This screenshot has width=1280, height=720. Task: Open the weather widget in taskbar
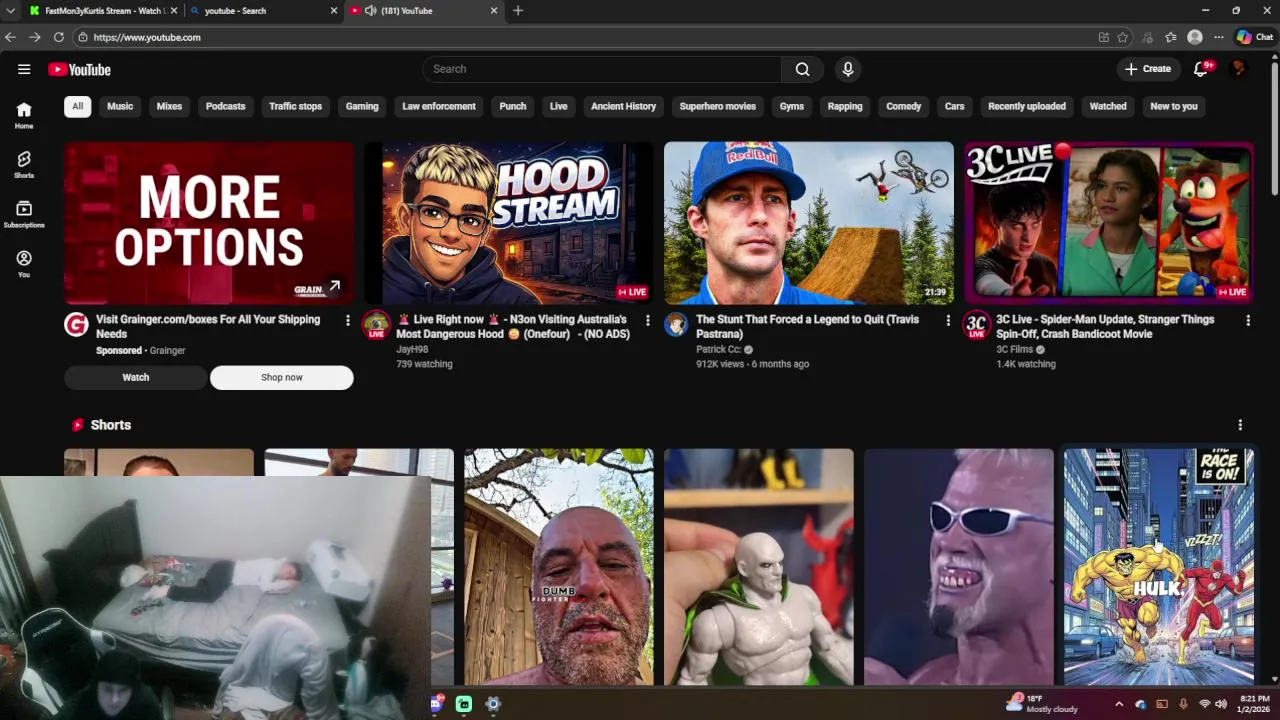point(1041,703)
